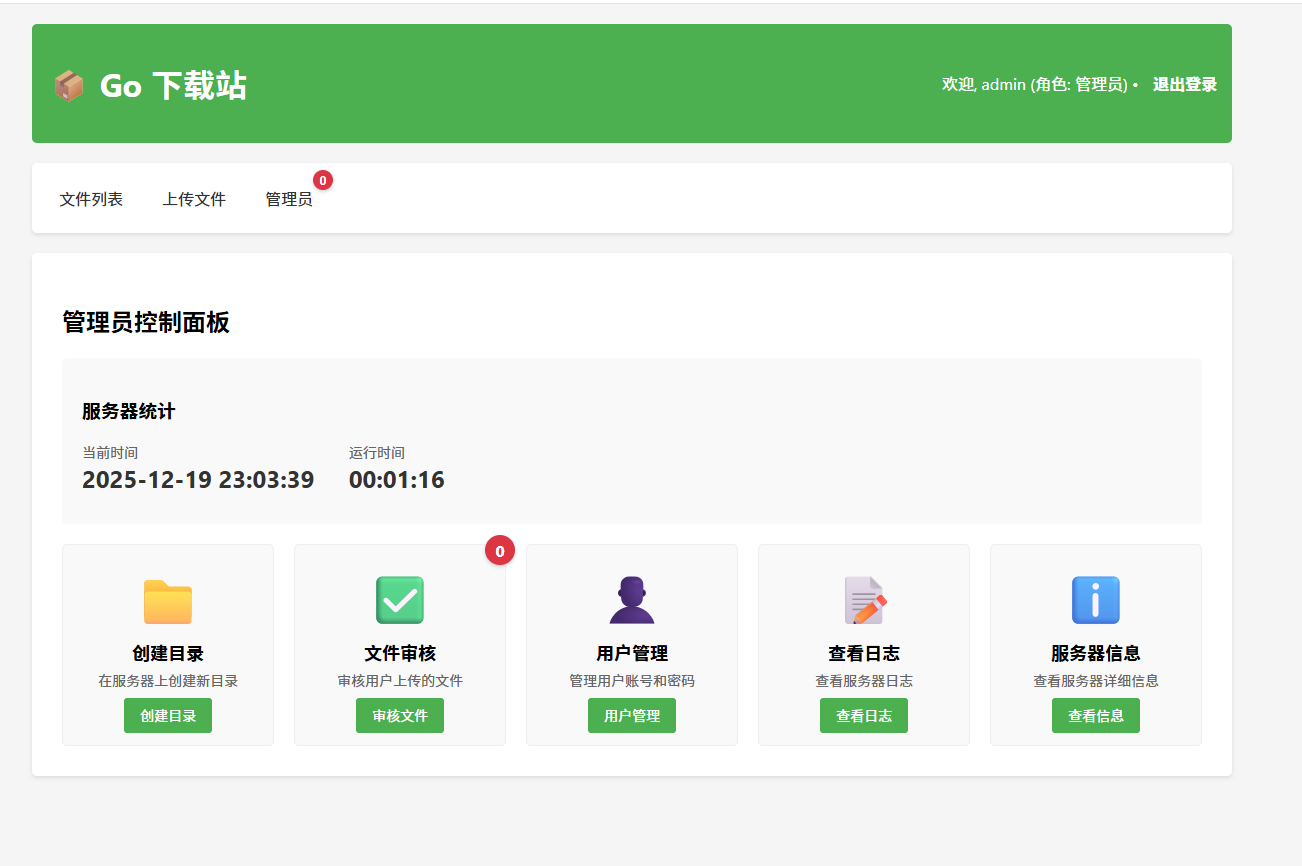Click the green checkmark icon for 文件审核

coord(400,601)
